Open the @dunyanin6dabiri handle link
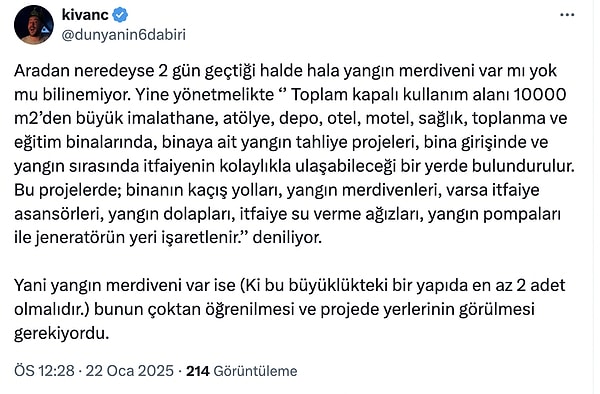The width and height of the screenshot is (600, 394). point(124,35)
